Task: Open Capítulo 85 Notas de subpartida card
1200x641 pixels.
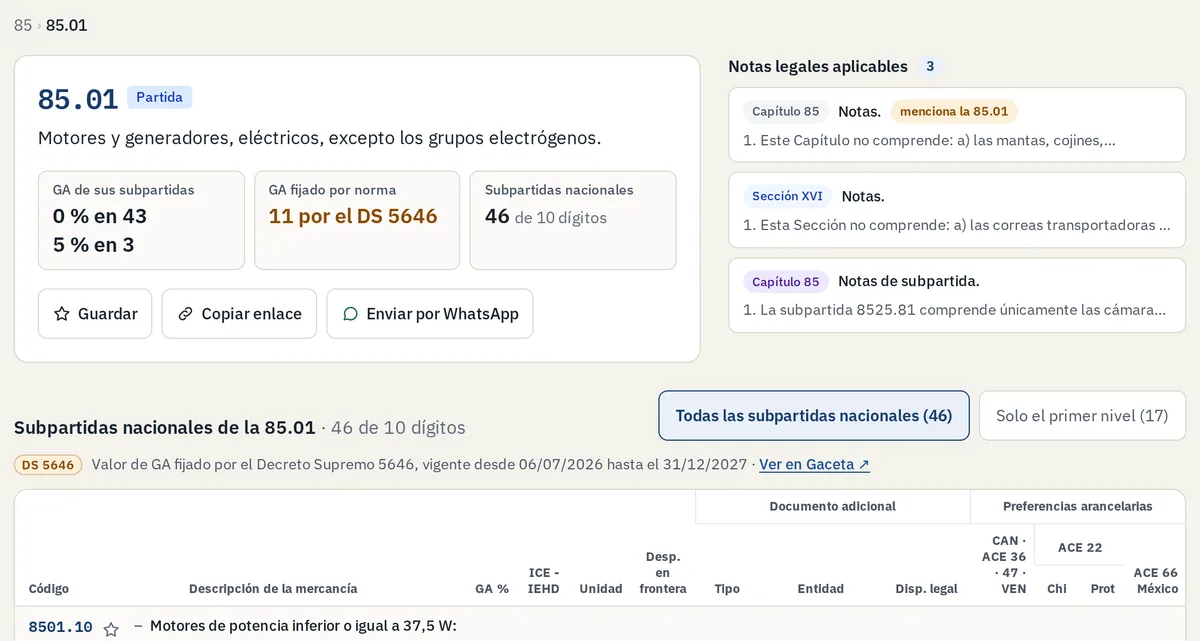Action: (957, 295)
